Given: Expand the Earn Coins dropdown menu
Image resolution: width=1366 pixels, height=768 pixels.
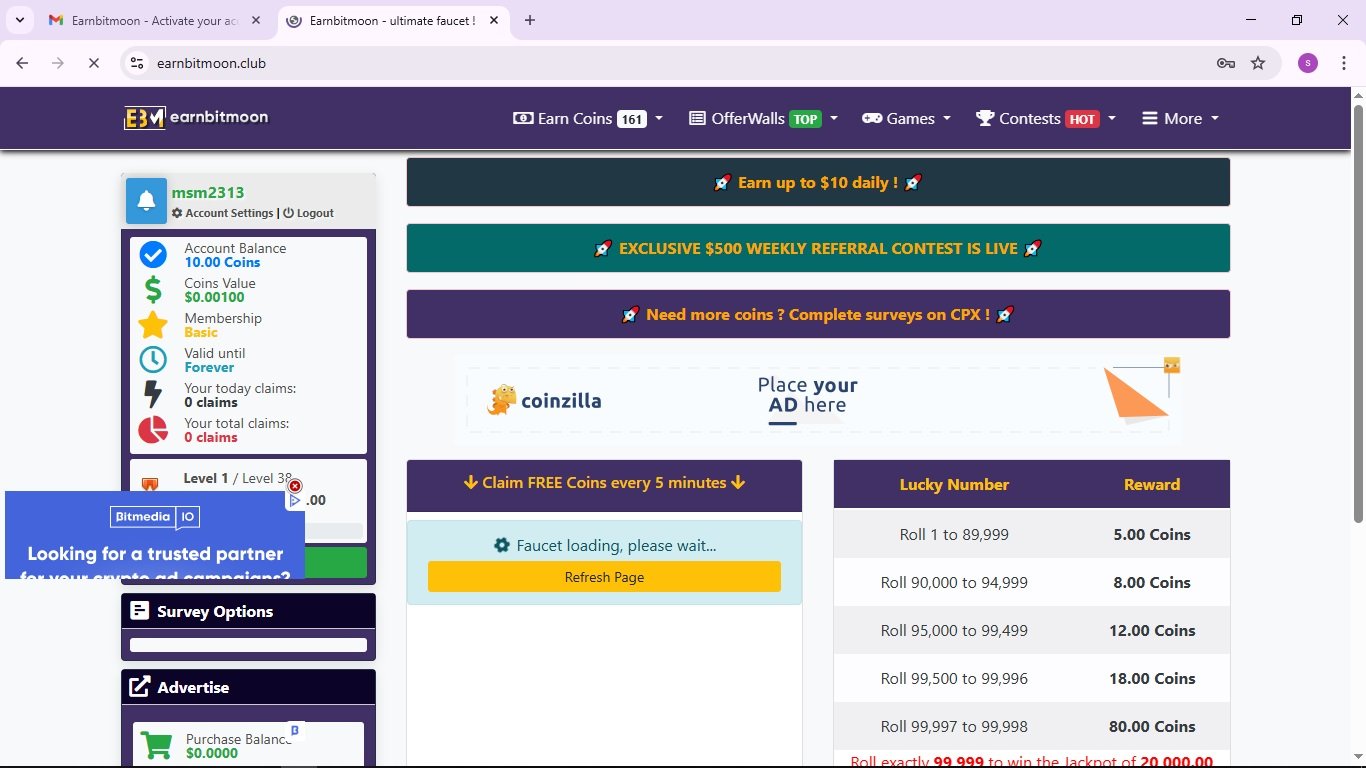Looking at the screenshot, I should point(588,118).
